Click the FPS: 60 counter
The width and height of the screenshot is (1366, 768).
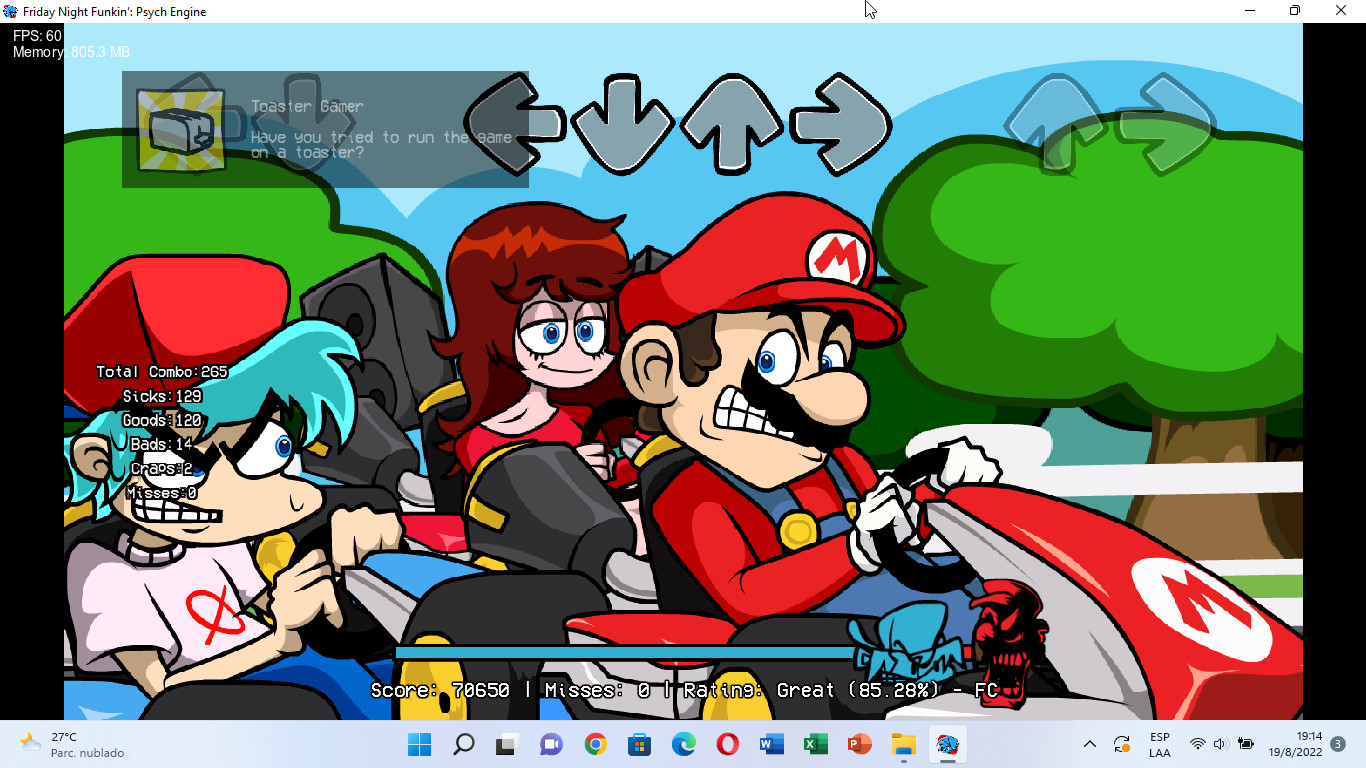tap(37, 36)
